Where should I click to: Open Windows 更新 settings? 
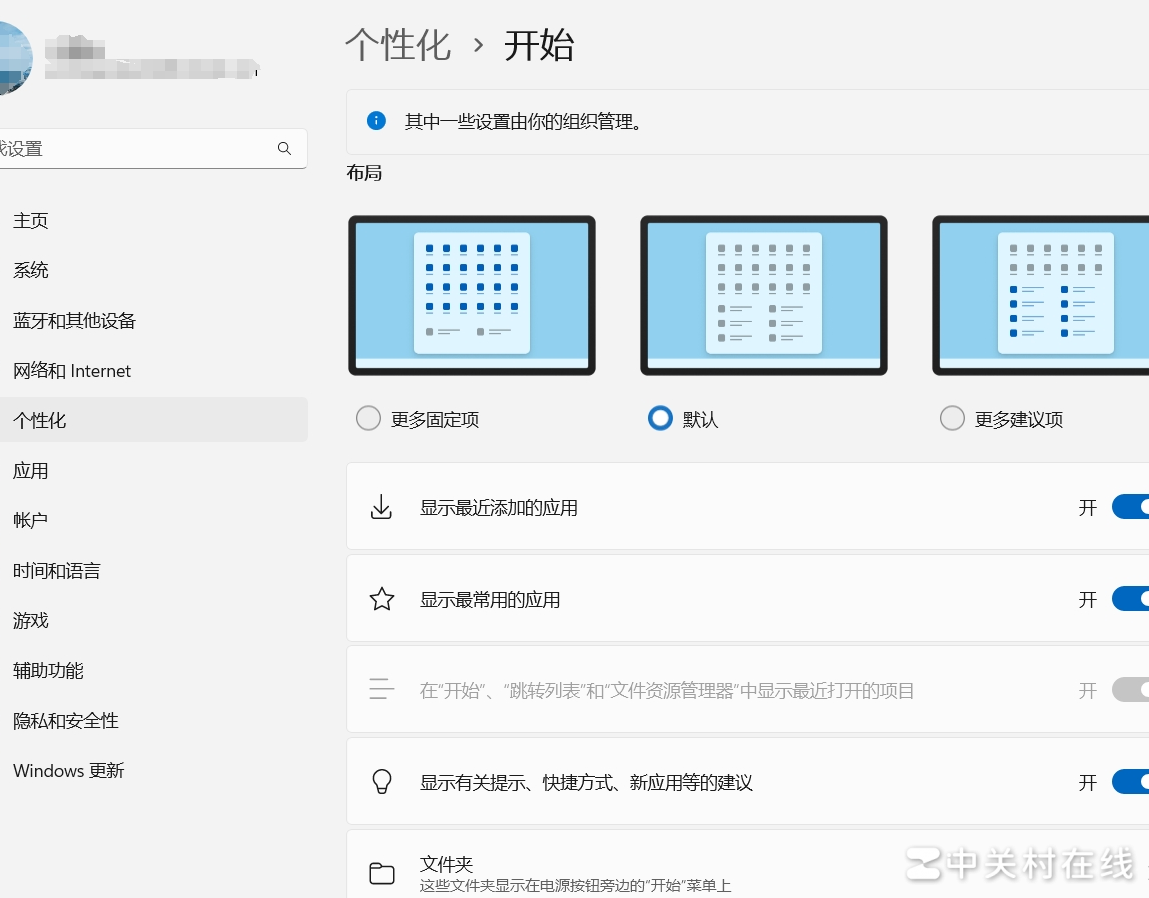point(68,770)
